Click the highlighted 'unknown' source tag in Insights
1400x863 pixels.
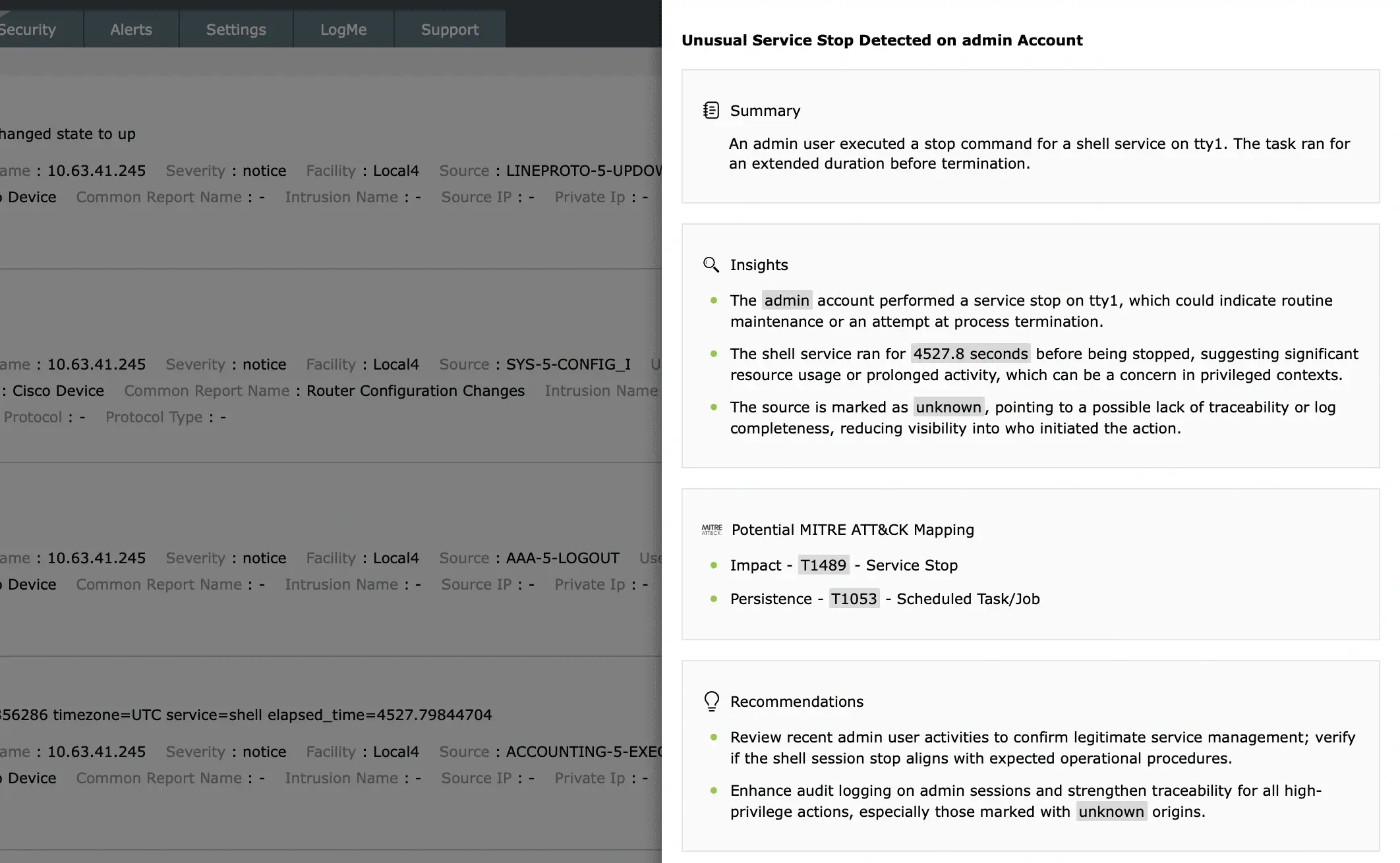point(949,407)
